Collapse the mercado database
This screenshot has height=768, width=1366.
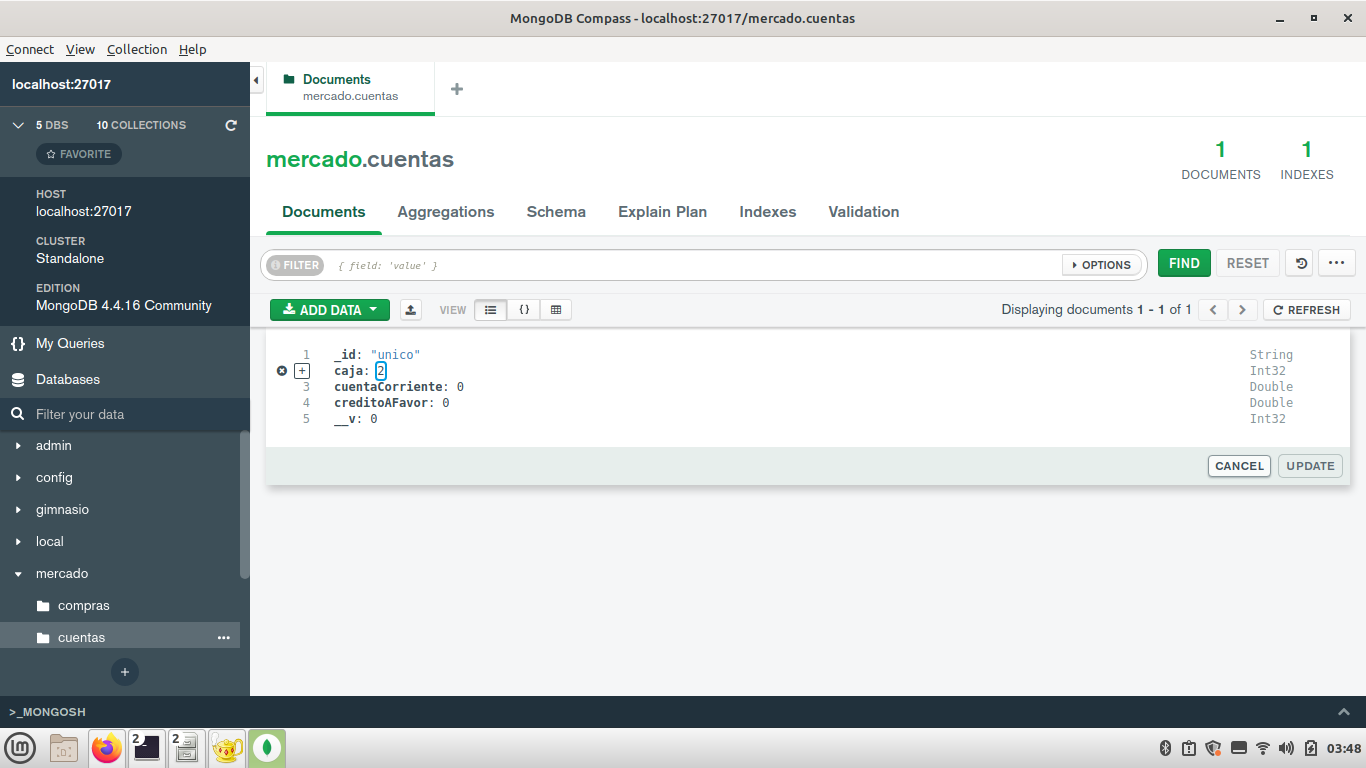click(x=18, y=574)
